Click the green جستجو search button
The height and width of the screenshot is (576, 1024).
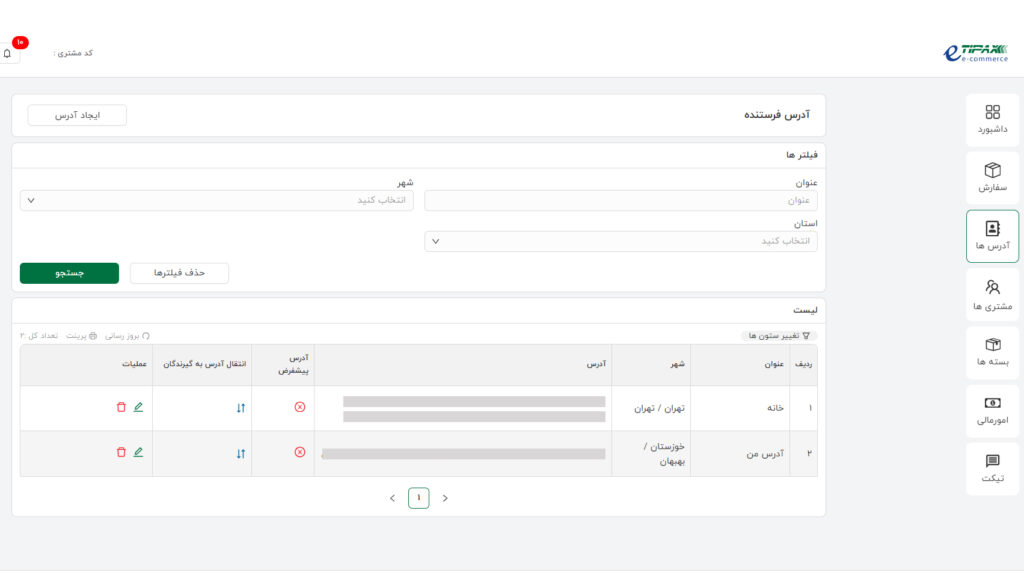[x=69, y=273]
